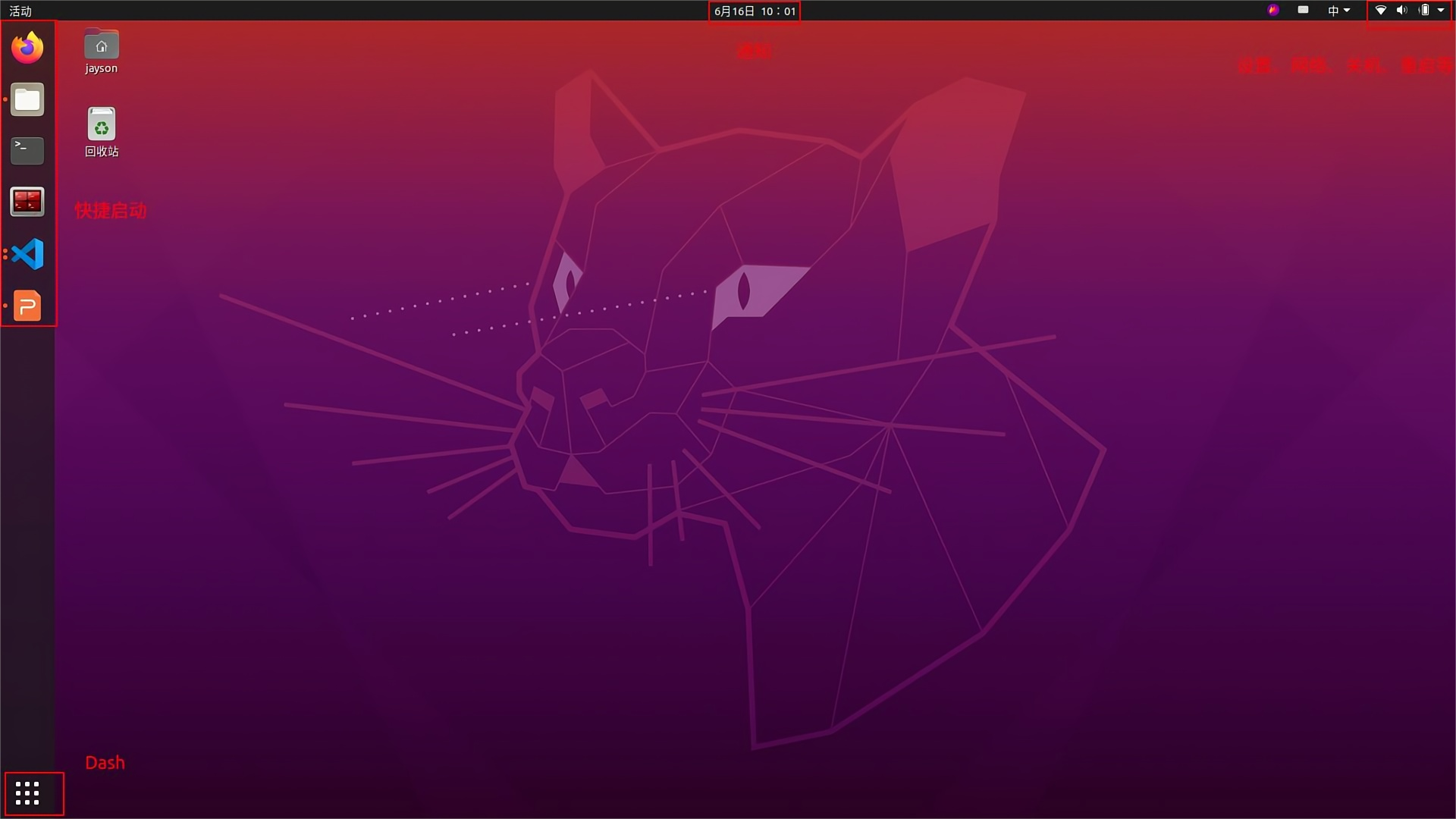Click the Wi-Fi status icon

(x=1381, y=11)
